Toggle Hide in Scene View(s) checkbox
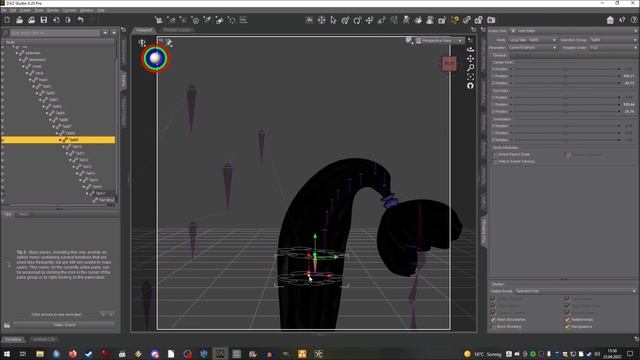This screenshot has width=640, height=360. coord(495,162)
